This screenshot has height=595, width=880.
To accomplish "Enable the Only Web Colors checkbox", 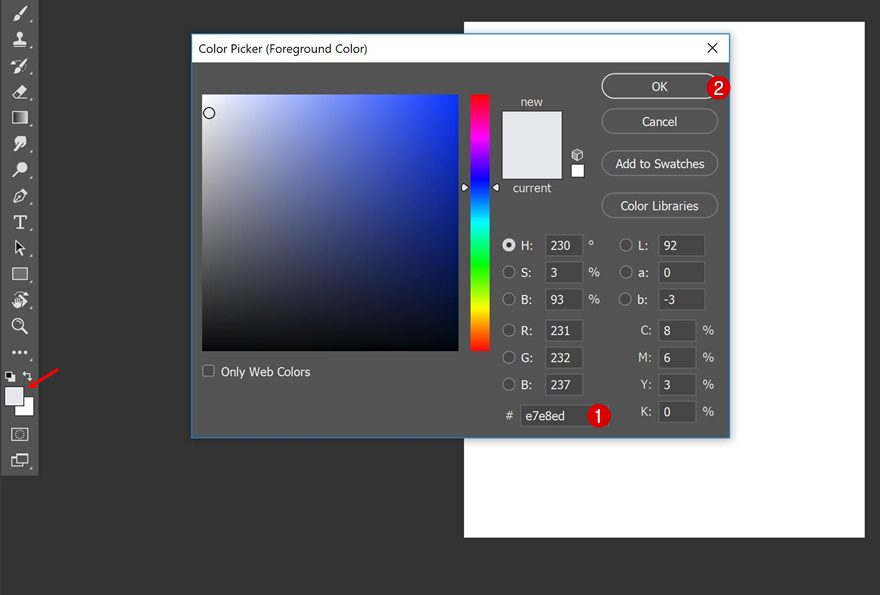I will [x=208, y=371].
